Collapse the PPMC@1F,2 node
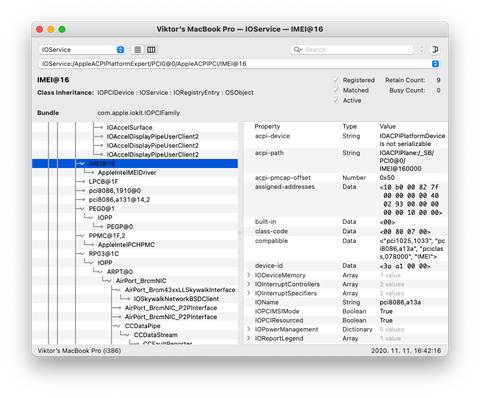The height and width of the screenshot is (398, 480). coord(82,236)
